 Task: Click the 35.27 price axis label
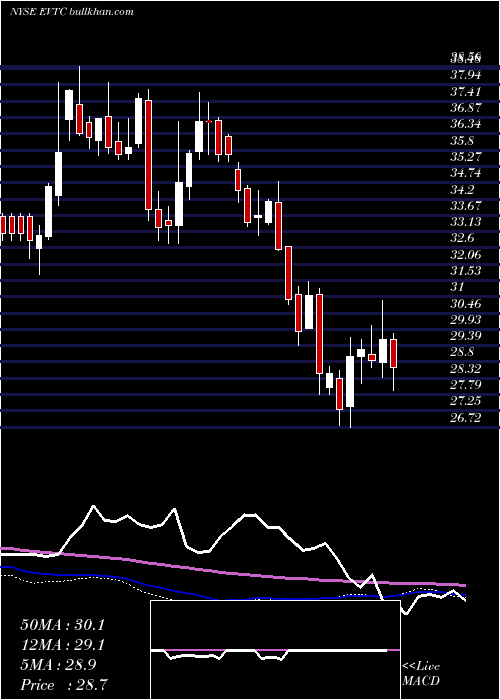pos(466,156)
